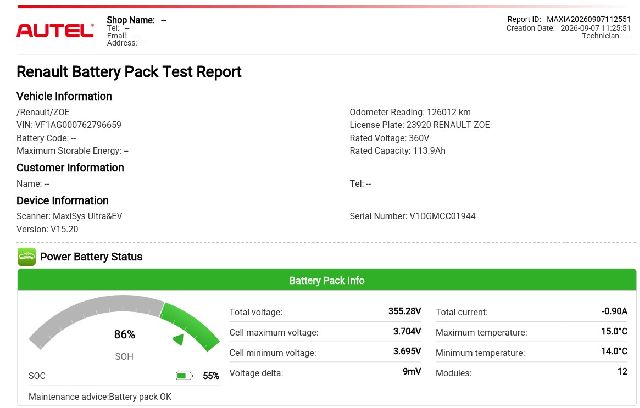Select the Total voltage 355.28V value
The image size is (640, 408).
coord(404,311)
